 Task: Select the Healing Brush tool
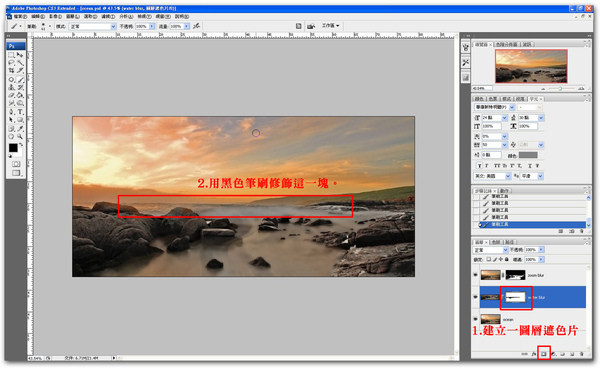click(x=11, y=80)
